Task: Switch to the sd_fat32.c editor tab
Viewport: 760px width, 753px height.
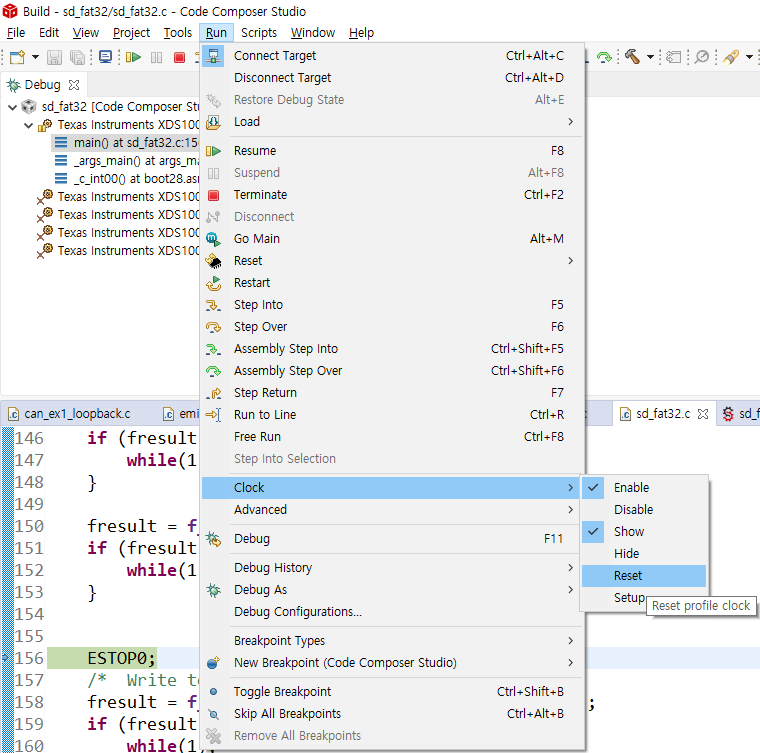Action: (x=662, y=414)
